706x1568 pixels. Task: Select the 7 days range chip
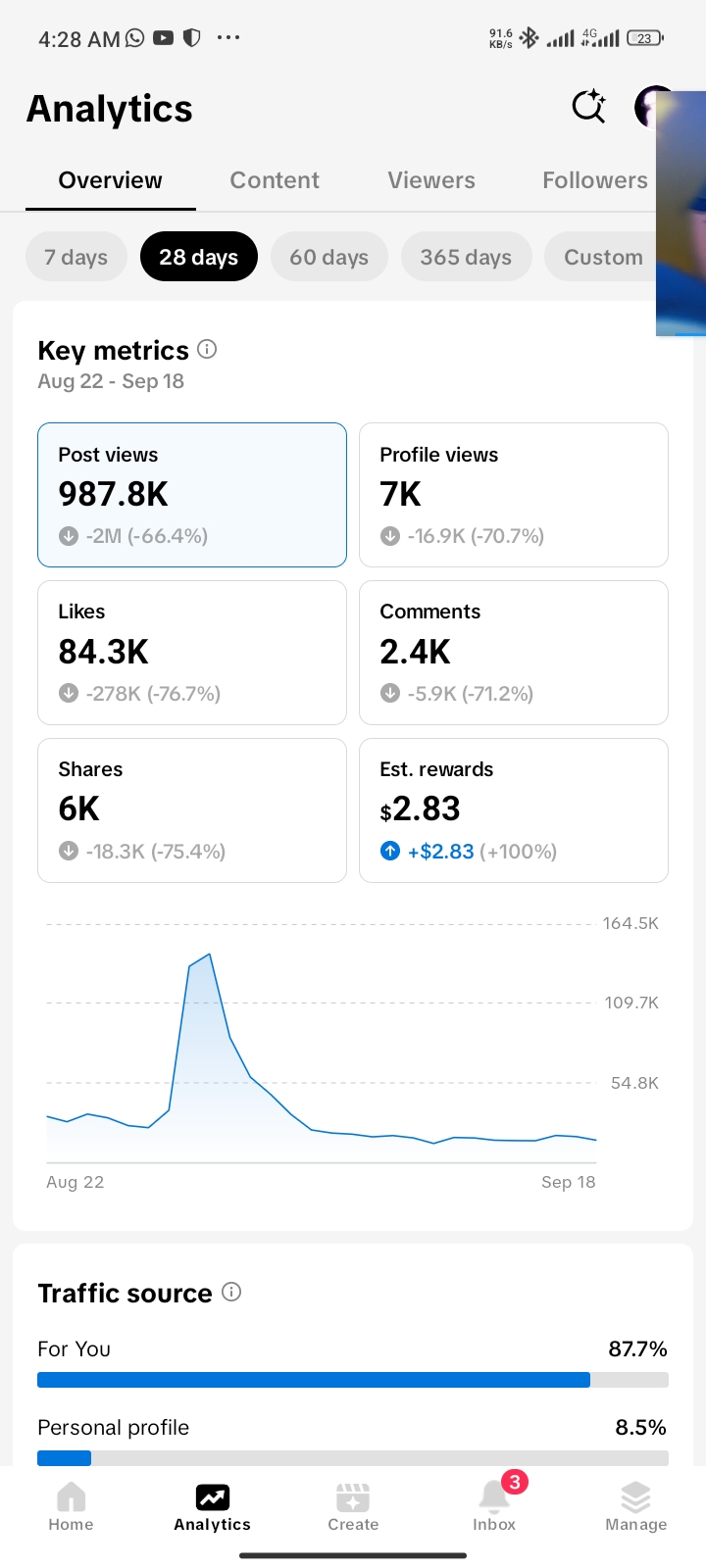click(76, 257)
